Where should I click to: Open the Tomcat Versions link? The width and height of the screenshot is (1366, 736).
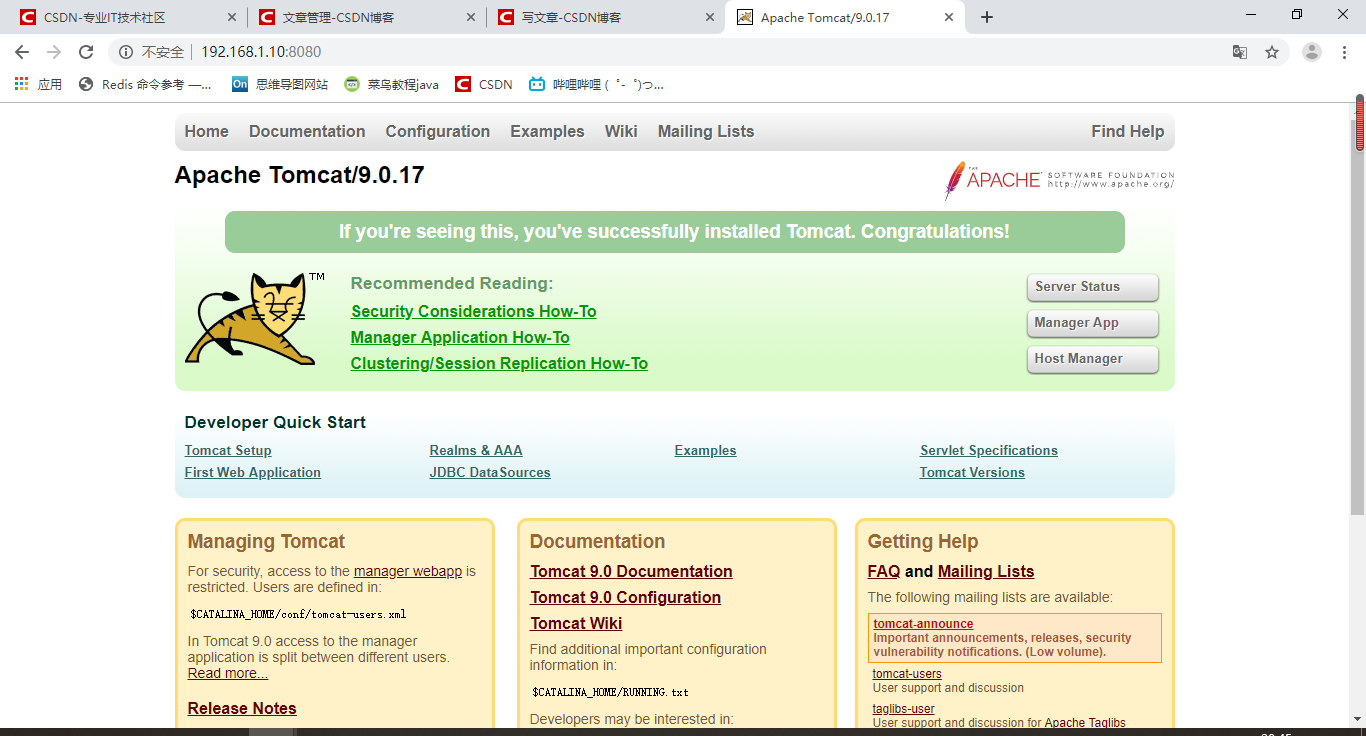(x=972, y=473)
